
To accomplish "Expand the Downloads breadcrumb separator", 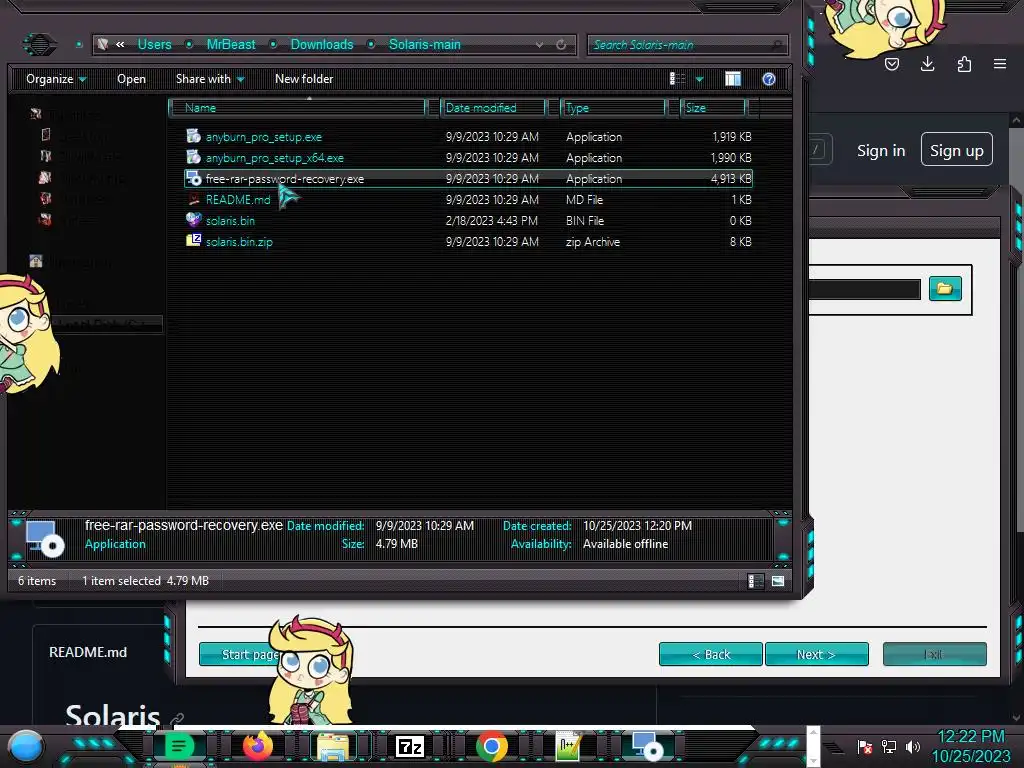I will point(371,44).
